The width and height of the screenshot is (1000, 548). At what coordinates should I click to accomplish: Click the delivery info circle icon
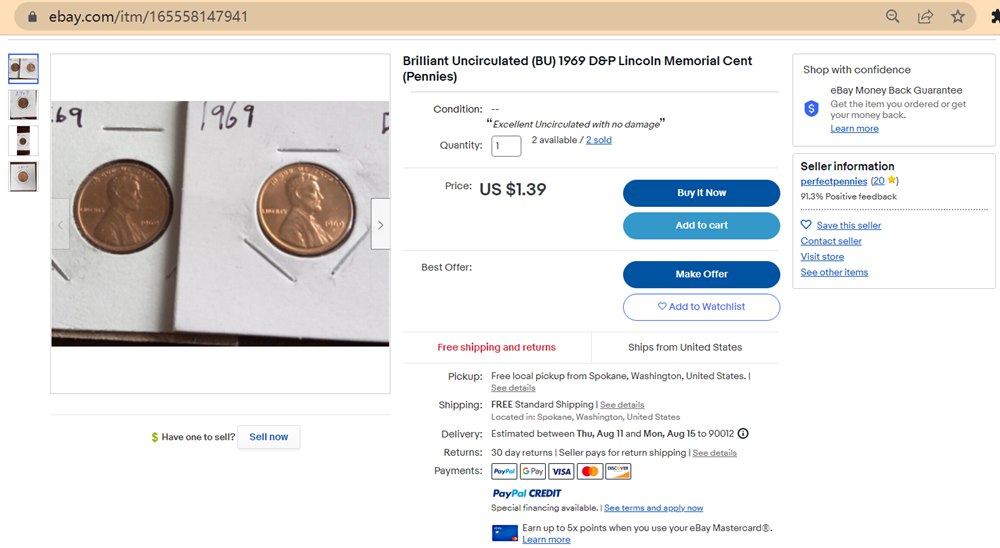pos(743,434)
